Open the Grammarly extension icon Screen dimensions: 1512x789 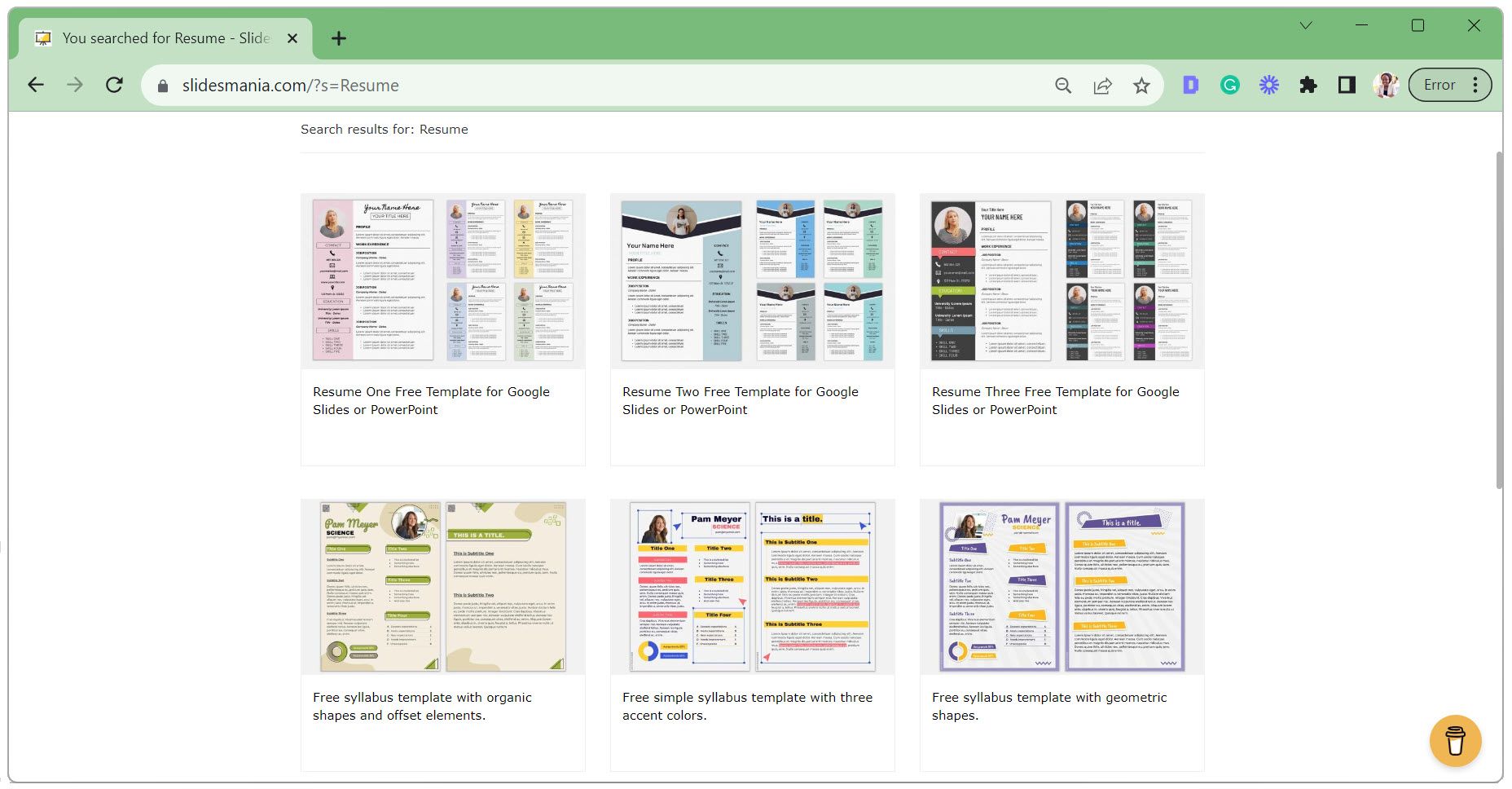[1229, 85]
